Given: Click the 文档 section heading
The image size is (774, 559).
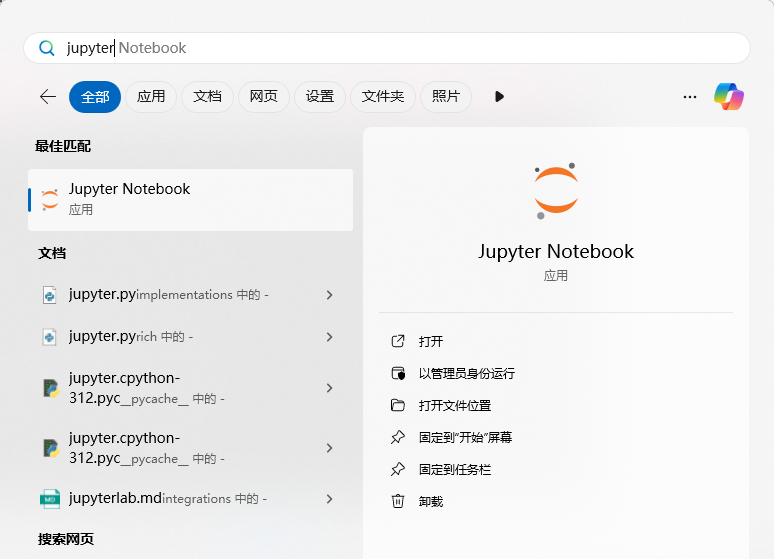Looking at the screenshot, I should [x=52, y=253].
